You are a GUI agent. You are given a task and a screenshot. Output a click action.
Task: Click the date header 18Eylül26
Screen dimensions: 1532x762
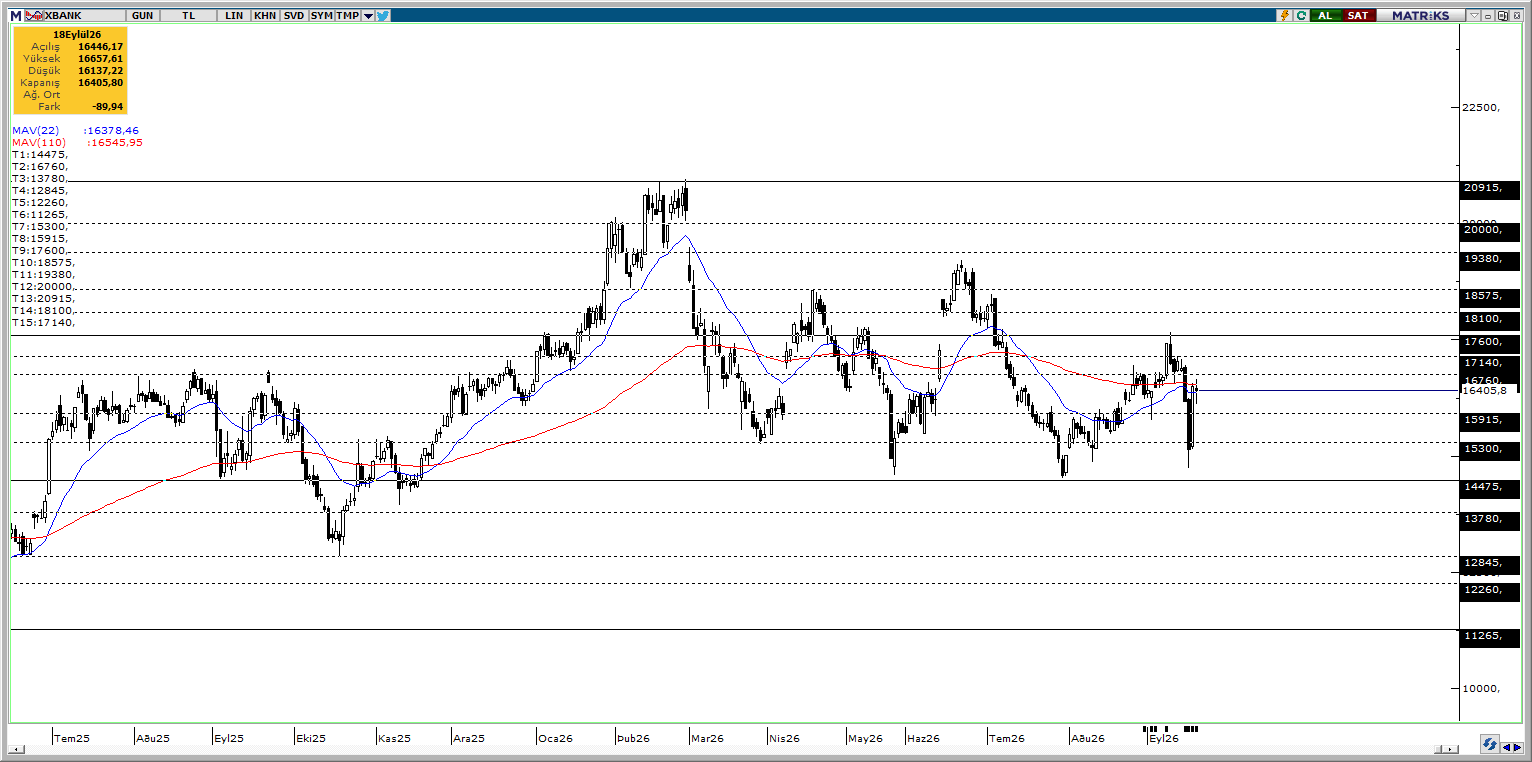click(x=78, y=34)
